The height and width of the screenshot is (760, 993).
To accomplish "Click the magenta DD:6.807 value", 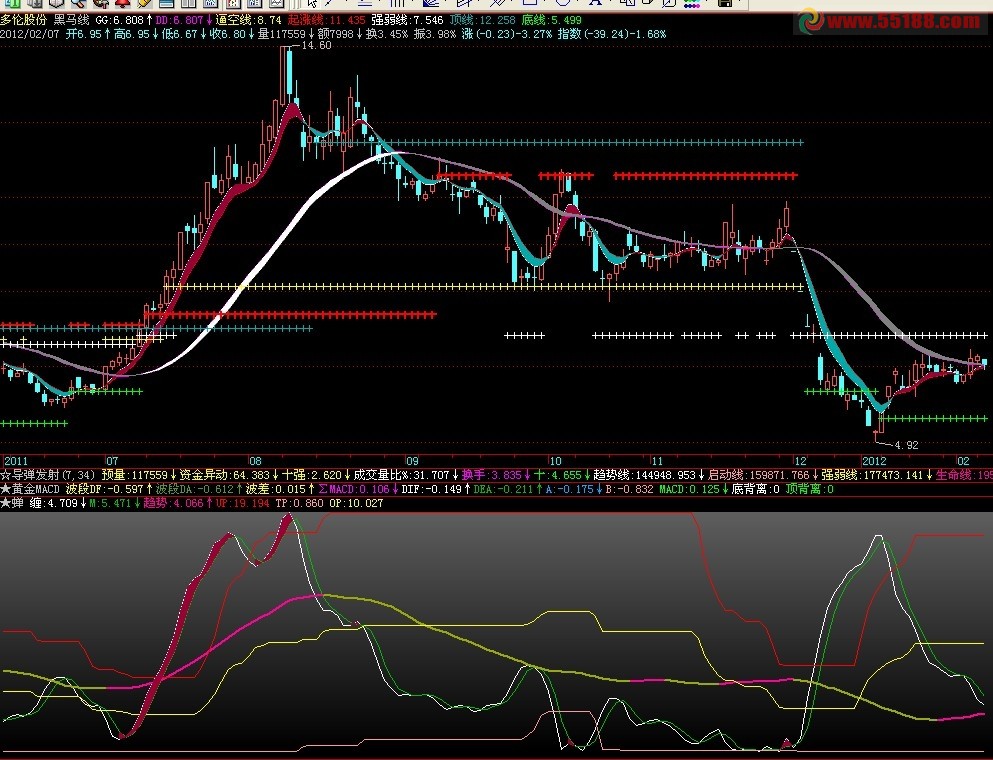I will click(x=179, y=20).
